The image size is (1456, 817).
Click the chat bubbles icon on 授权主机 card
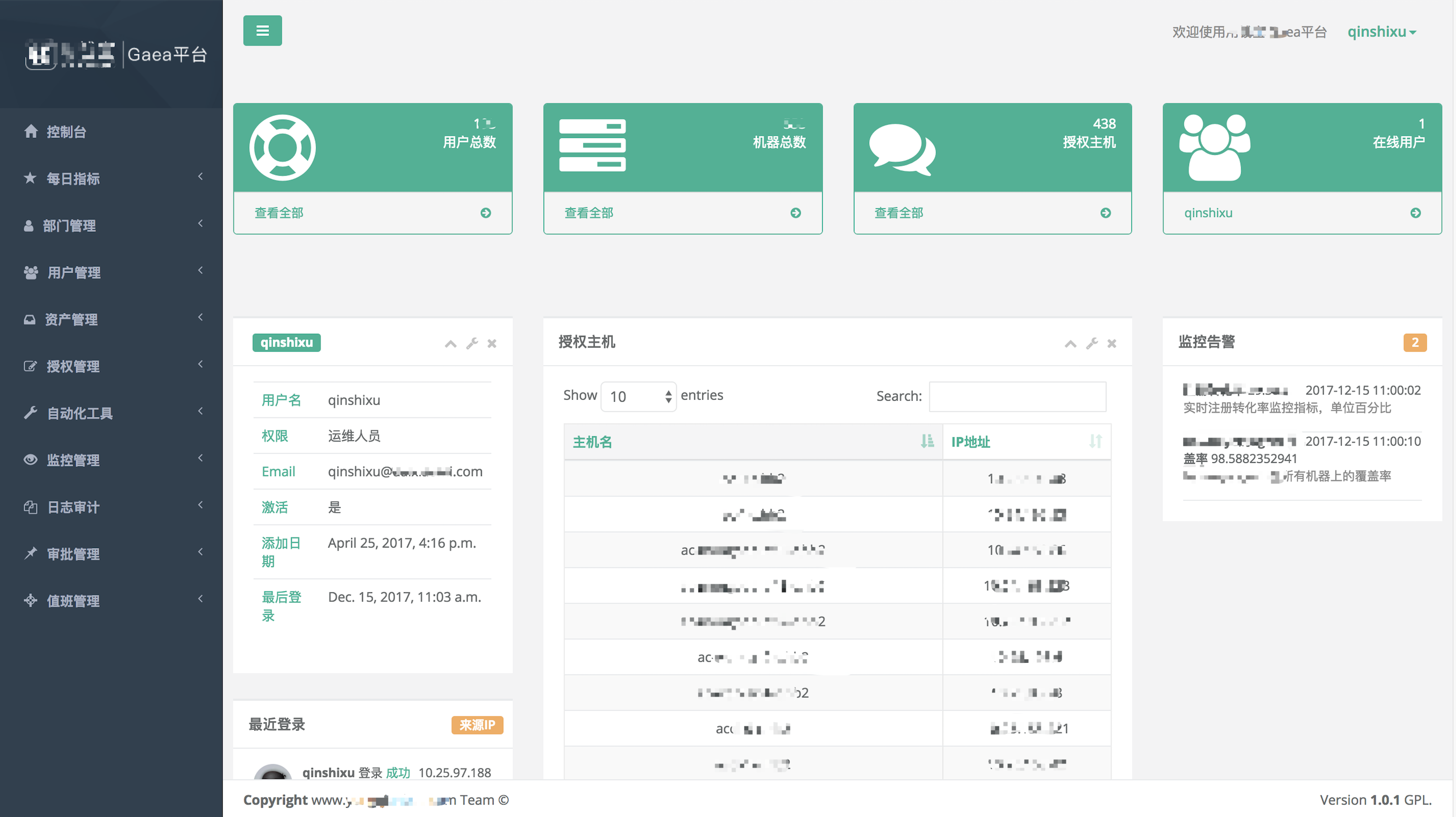(902, 150)
